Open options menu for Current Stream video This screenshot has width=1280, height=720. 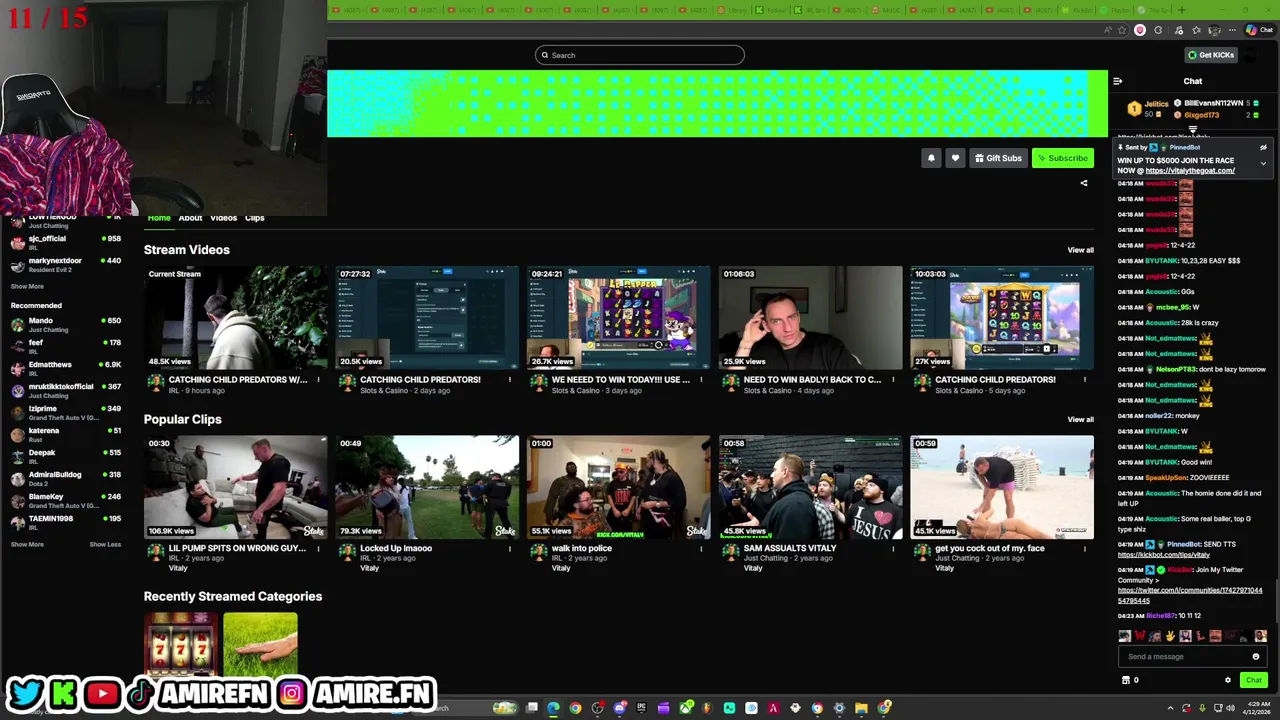[318, 380]
